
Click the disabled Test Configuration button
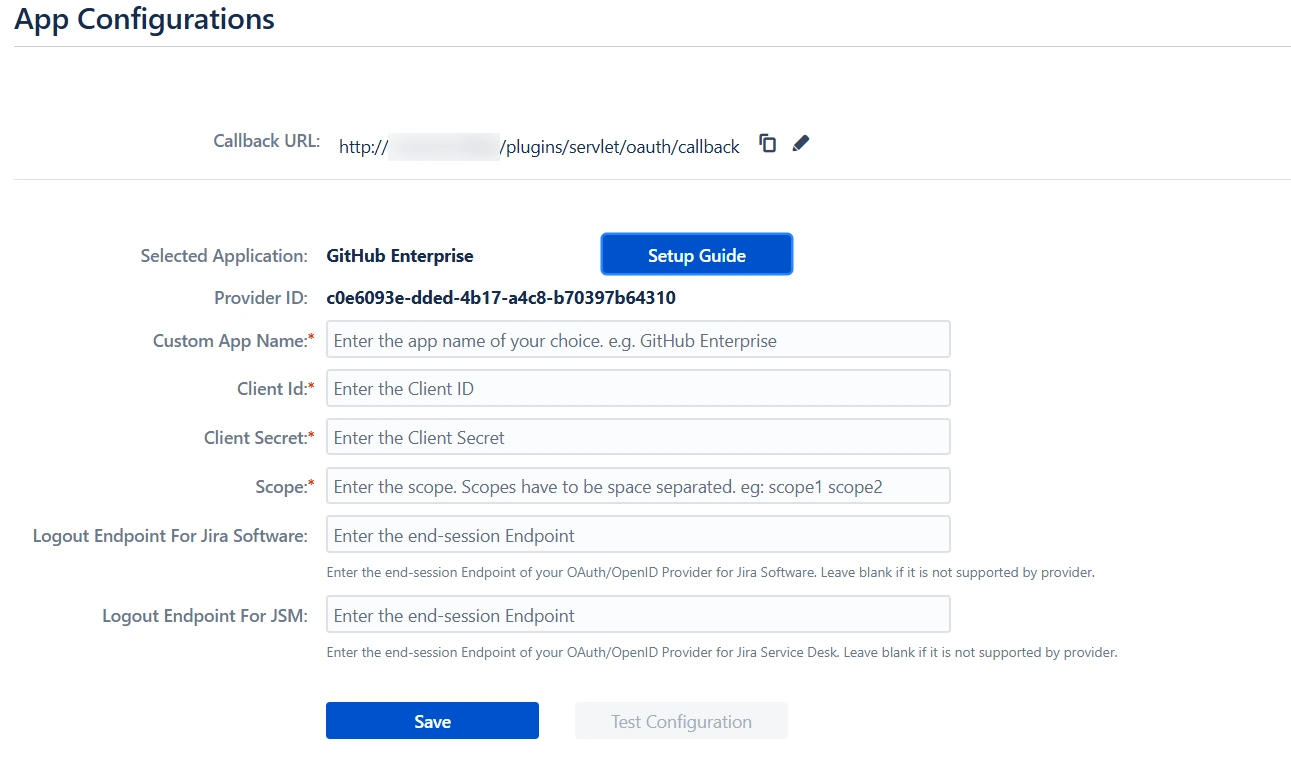click(681, 721)
